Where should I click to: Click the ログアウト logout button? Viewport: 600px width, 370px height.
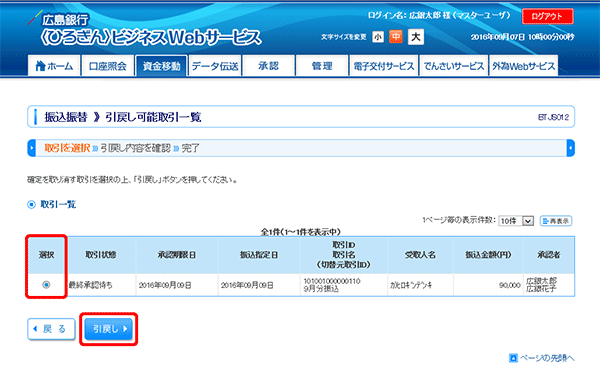click(548, 16)
